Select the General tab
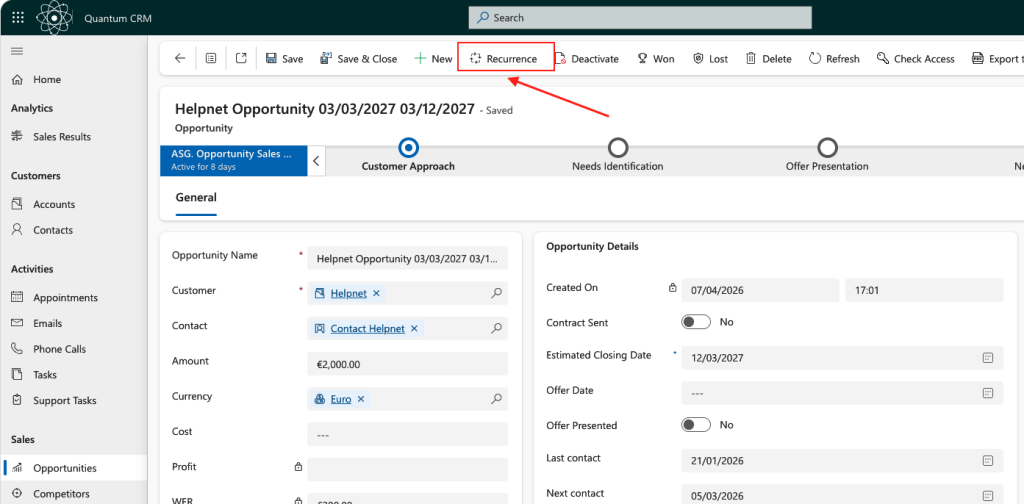This screenshot has width=1024, height=504. tap(196, 198)
